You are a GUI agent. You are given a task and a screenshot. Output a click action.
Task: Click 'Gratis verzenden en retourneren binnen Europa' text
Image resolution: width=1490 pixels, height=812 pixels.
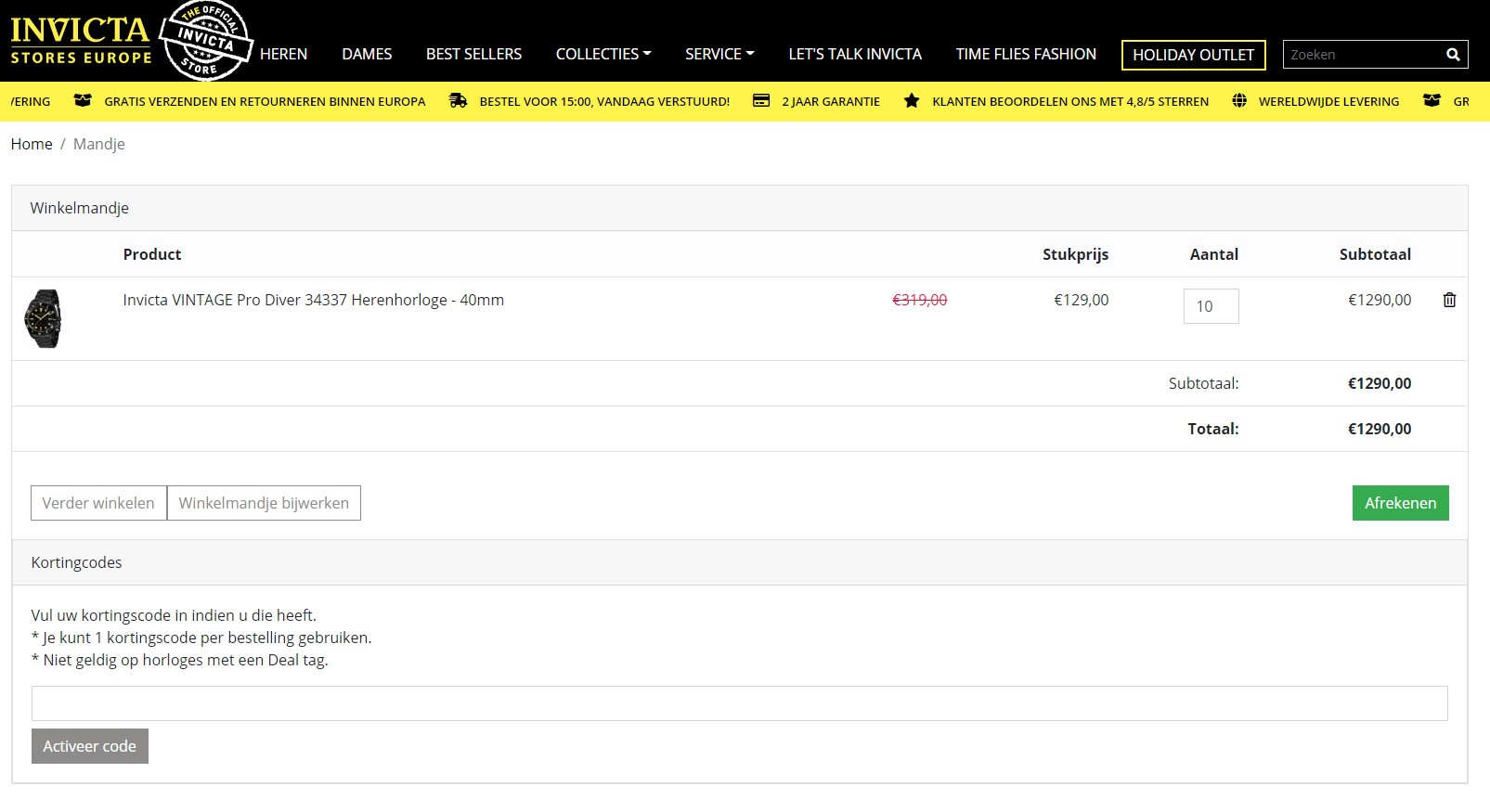pos(265,101)
